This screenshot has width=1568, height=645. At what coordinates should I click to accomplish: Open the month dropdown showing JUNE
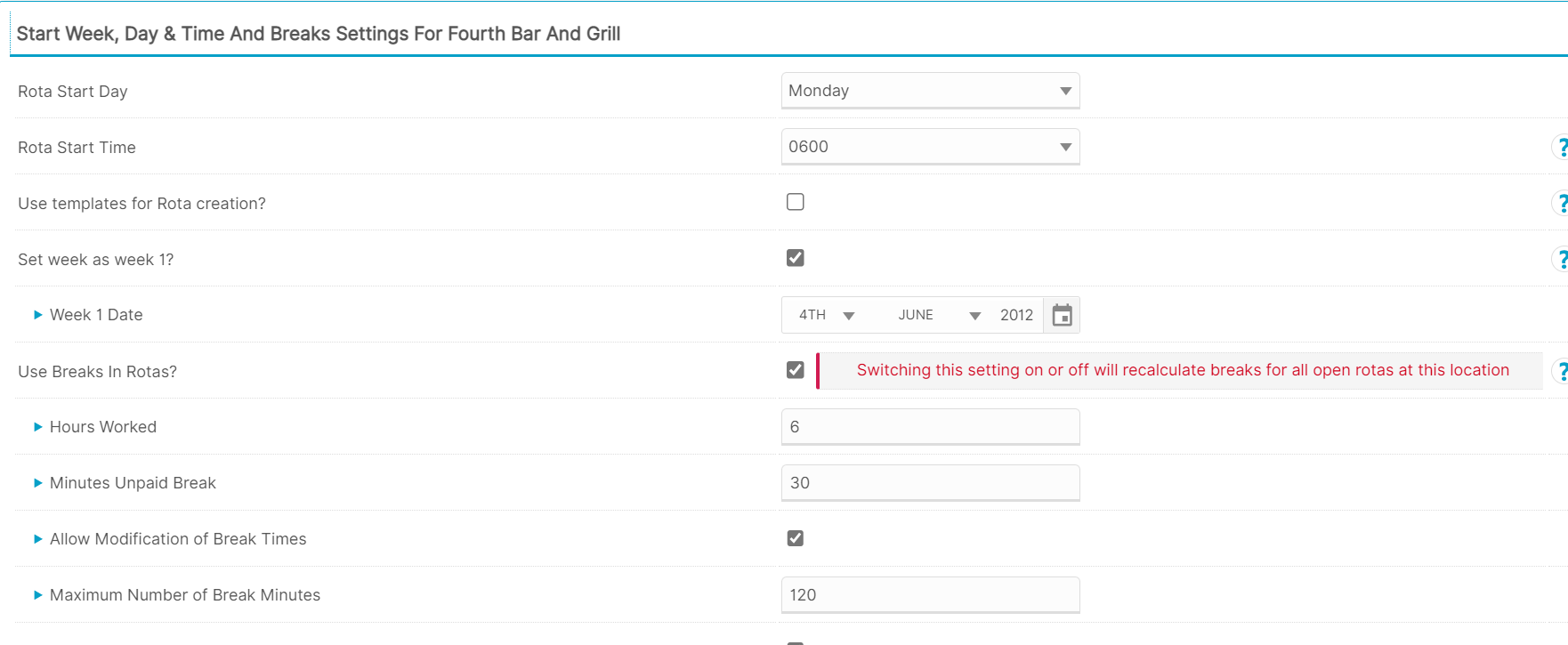click(939, 315)
